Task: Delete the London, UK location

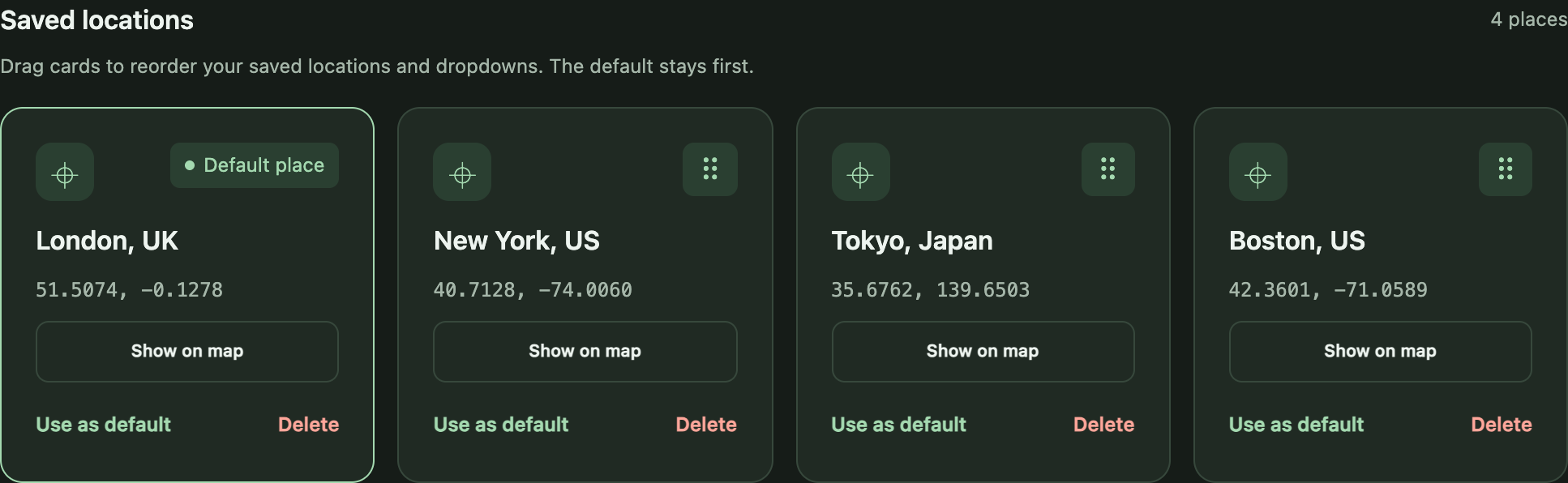Action: coord(309,425)
